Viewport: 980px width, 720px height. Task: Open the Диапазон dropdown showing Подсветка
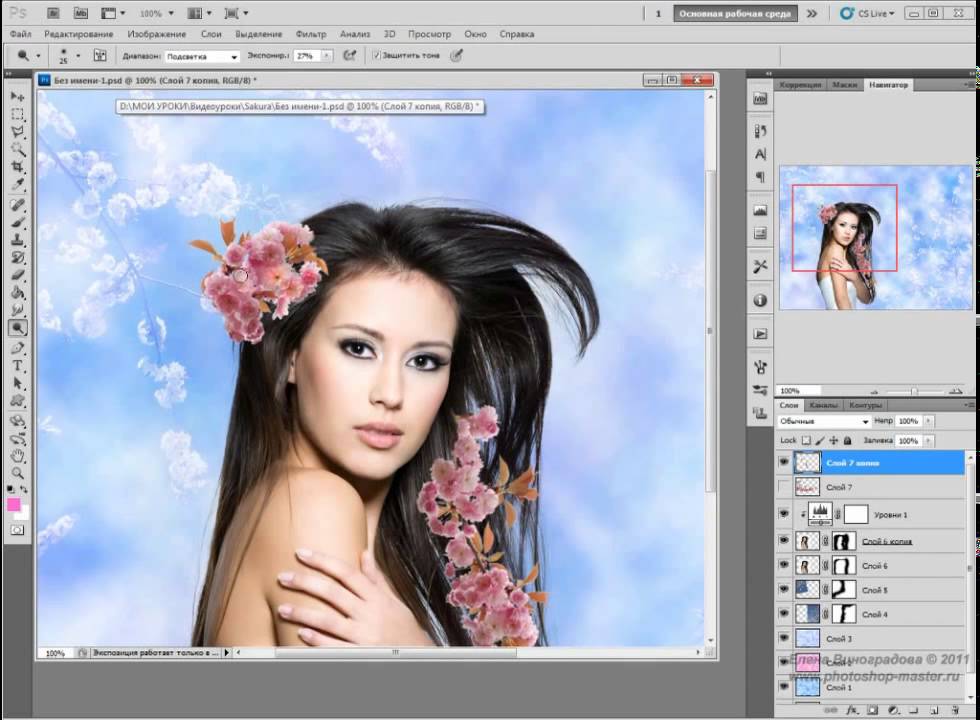point(202,56)
